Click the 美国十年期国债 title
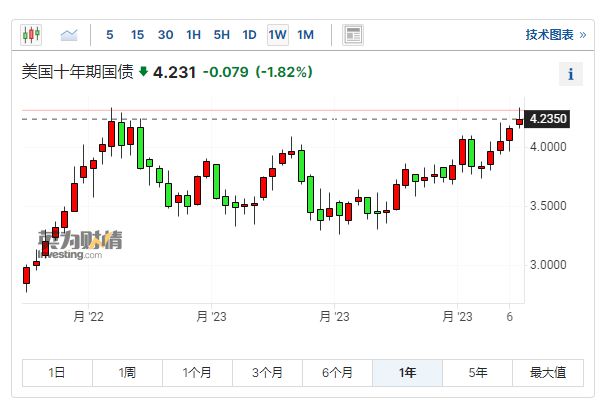This screenshot has width=607, height=405. [x=77, y=72]
